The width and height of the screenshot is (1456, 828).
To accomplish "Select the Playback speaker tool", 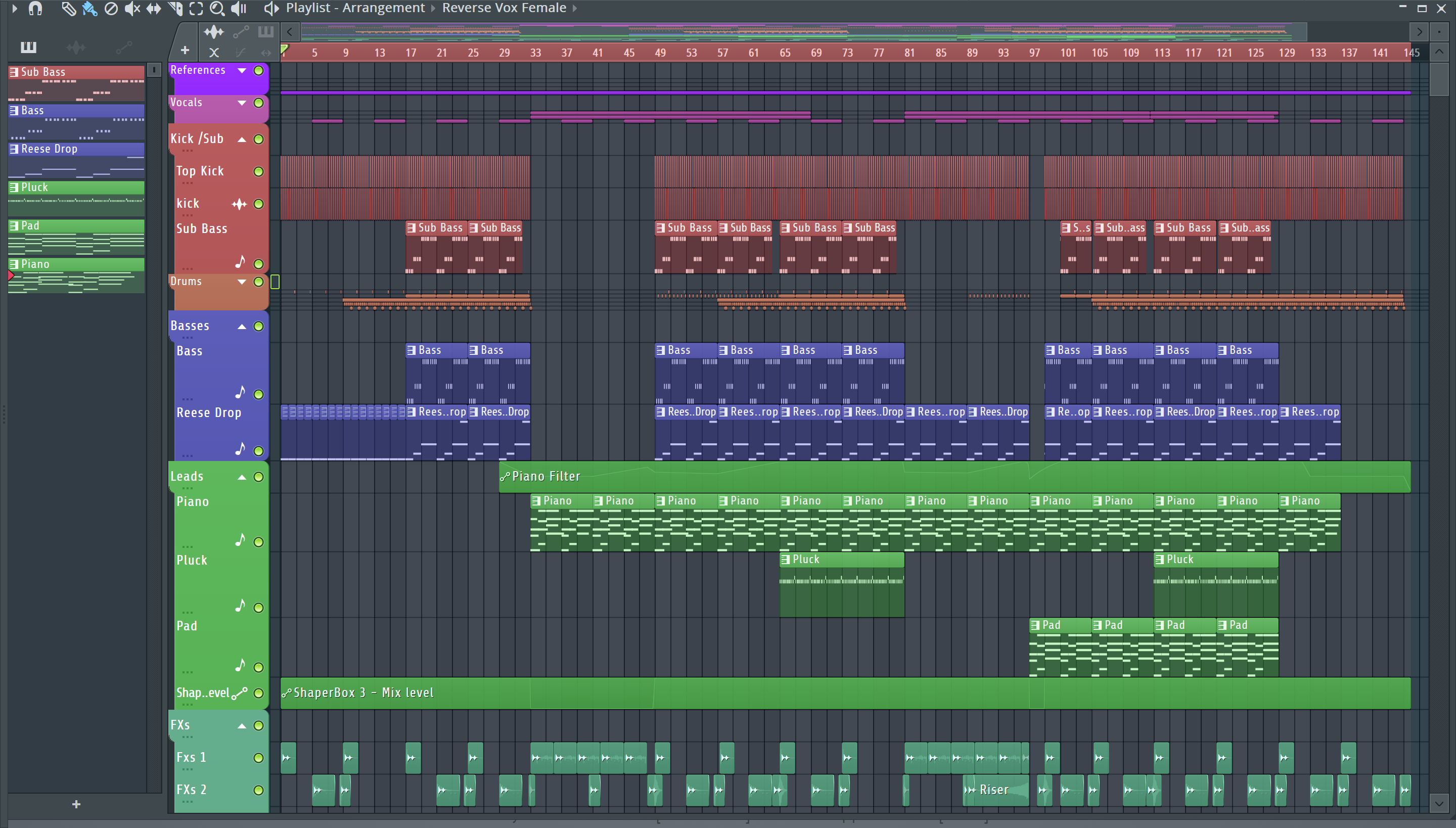I will [x=239, y=9].
